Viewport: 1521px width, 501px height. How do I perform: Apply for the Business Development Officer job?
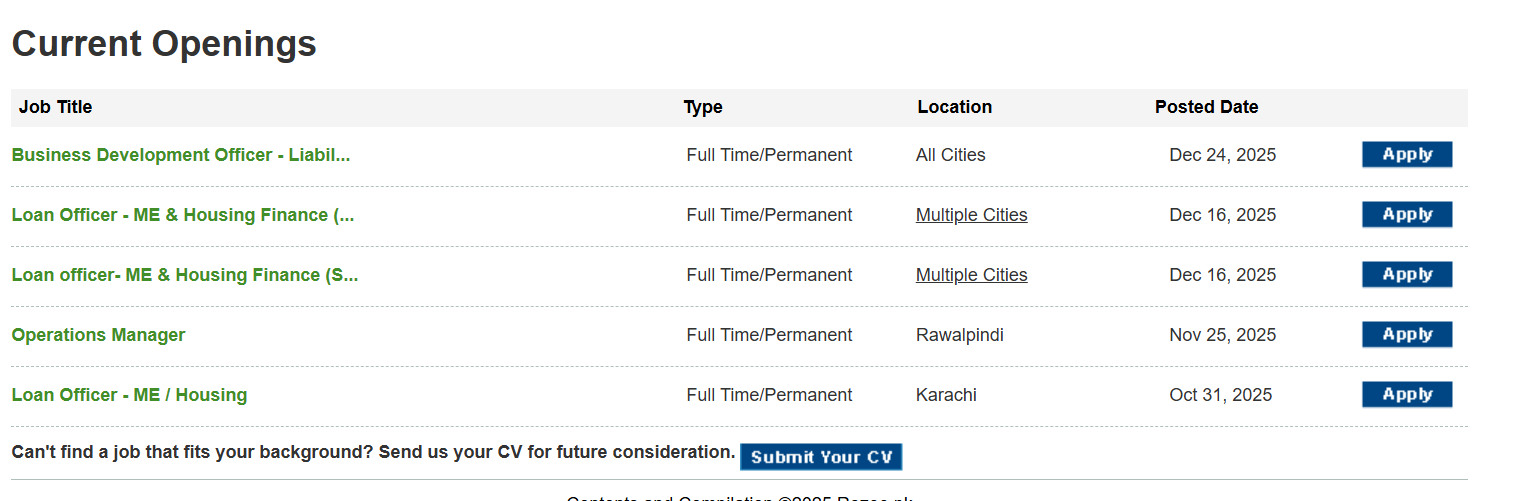pyautogui.click(x=1407, y=155)
